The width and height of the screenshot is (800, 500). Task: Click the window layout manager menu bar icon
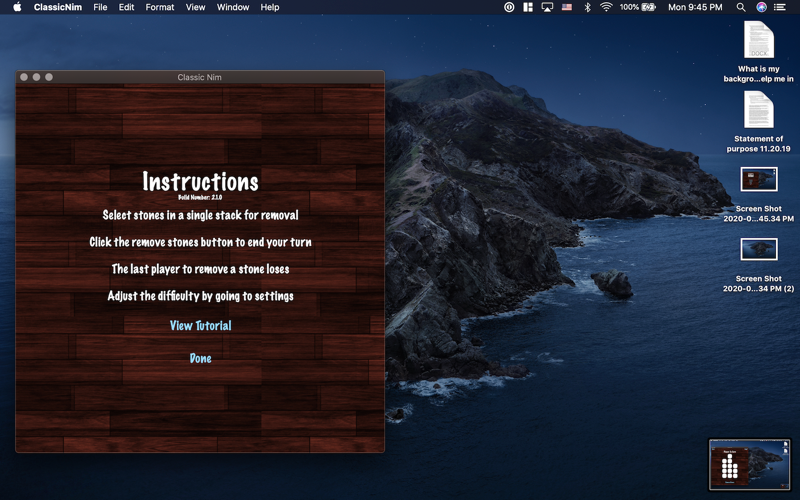[528, 7]
